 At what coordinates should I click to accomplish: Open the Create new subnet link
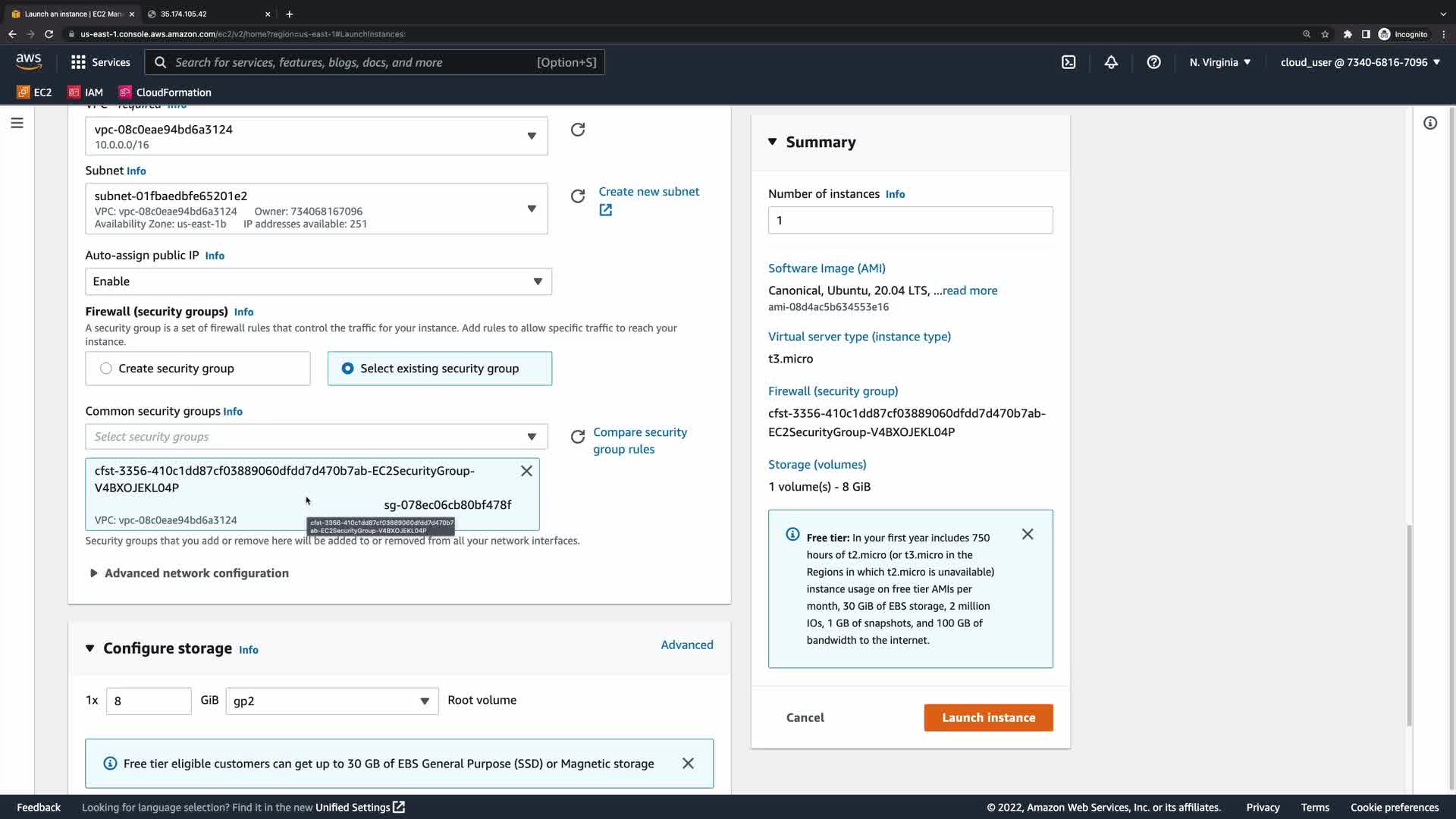tap(648, 192)
